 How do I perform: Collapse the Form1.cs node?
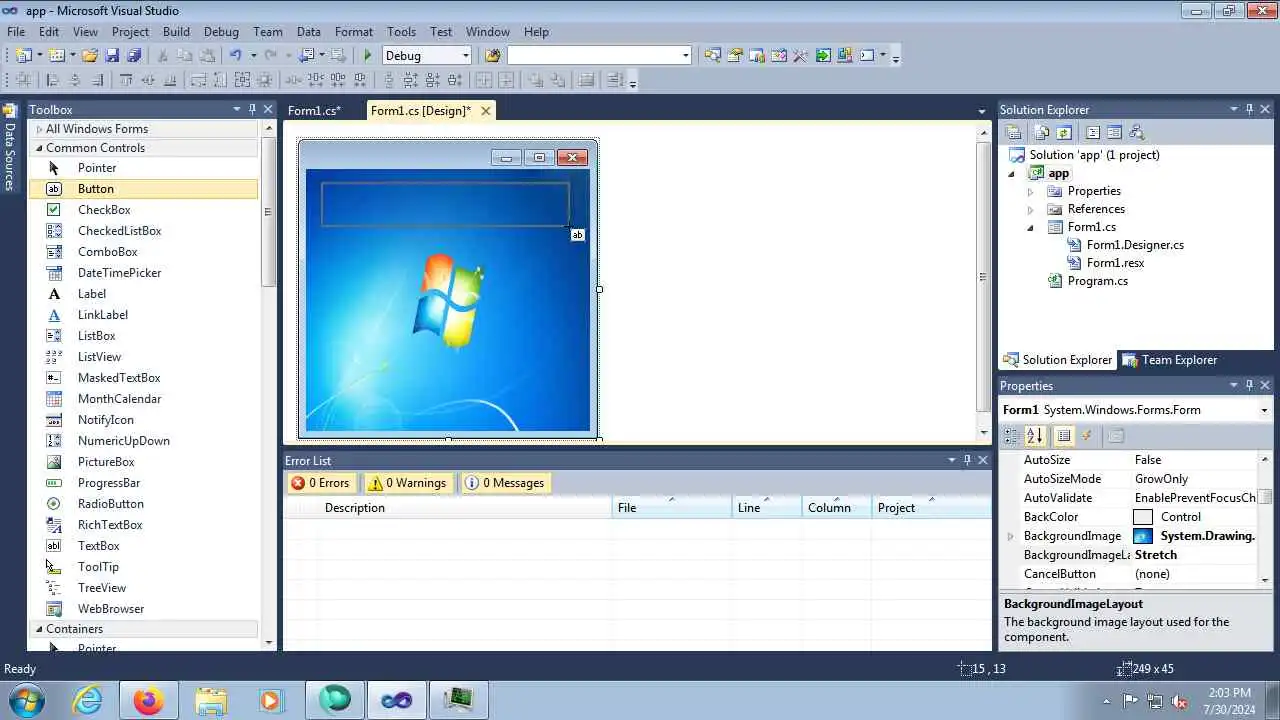[x=1030, y=227]
